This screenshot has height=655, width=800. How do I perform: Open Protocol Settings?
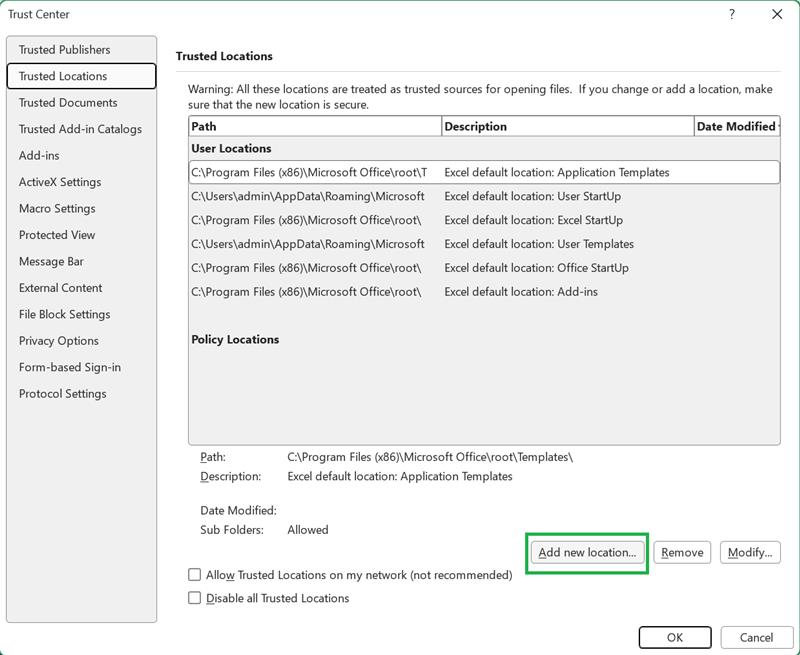(x=81, y=394)
